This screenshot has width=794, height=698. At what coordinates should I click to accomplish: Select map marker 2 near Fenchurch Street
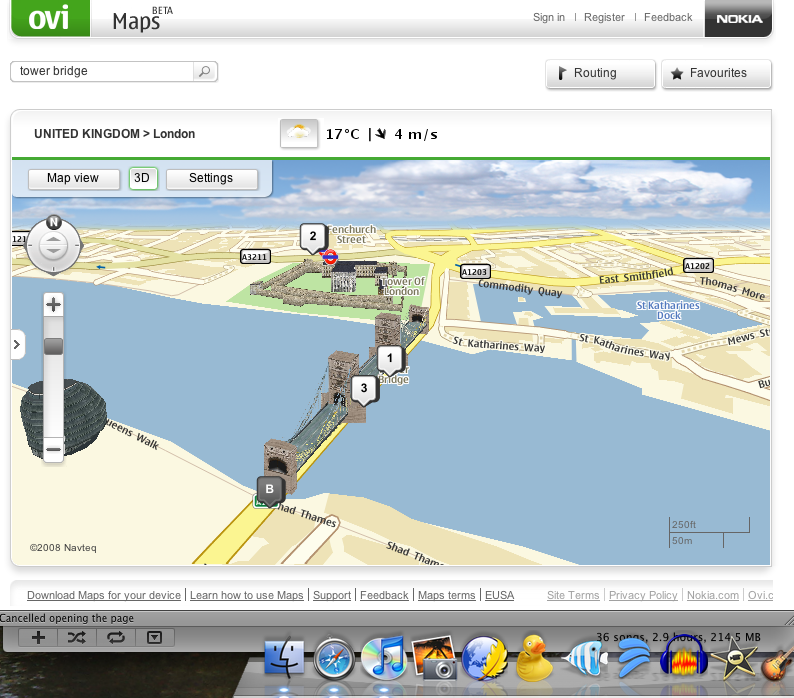[x=313, y=237]
